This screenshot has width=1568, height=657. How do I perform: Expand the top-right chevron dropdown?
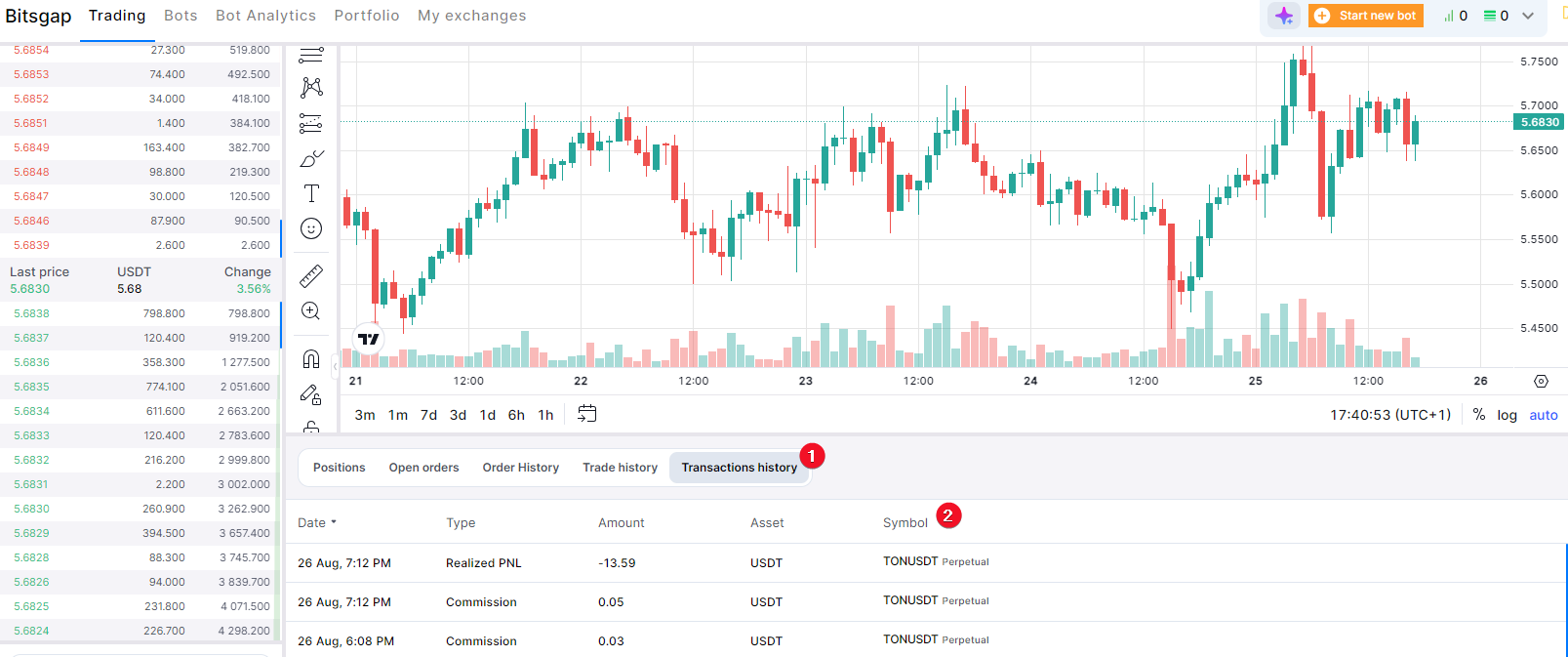[x=1528, y=16]
